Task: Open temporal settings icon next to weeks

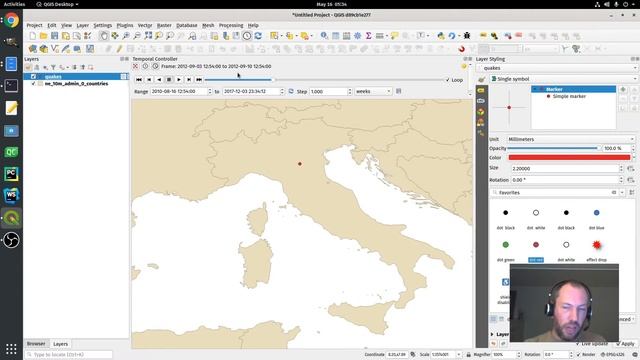Action: point(398,91)
